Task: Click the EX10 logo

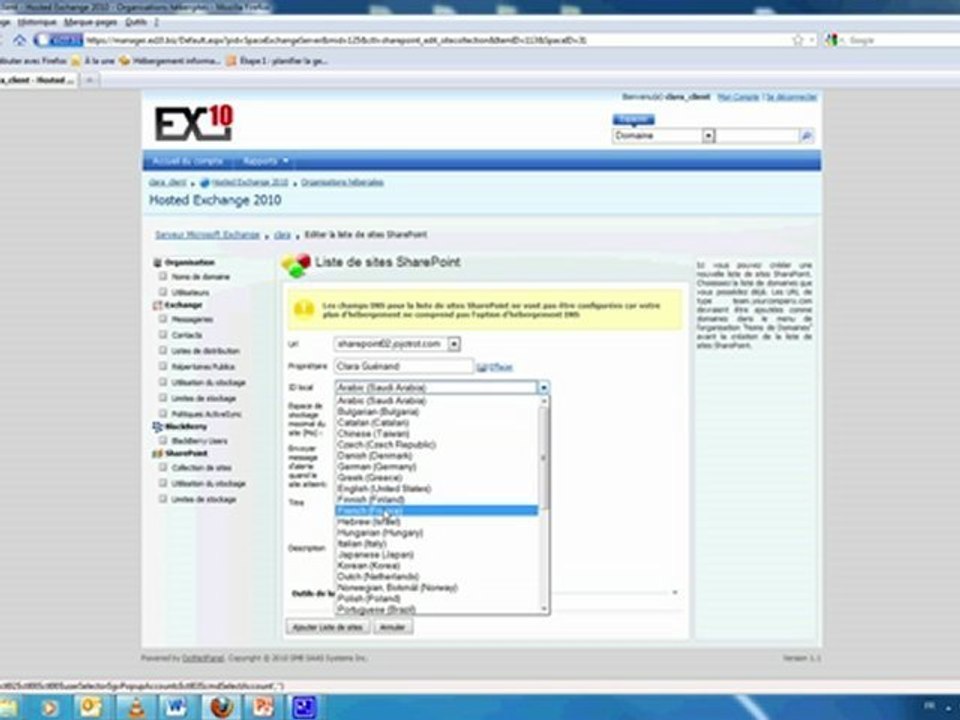Action: pos(193,123)
